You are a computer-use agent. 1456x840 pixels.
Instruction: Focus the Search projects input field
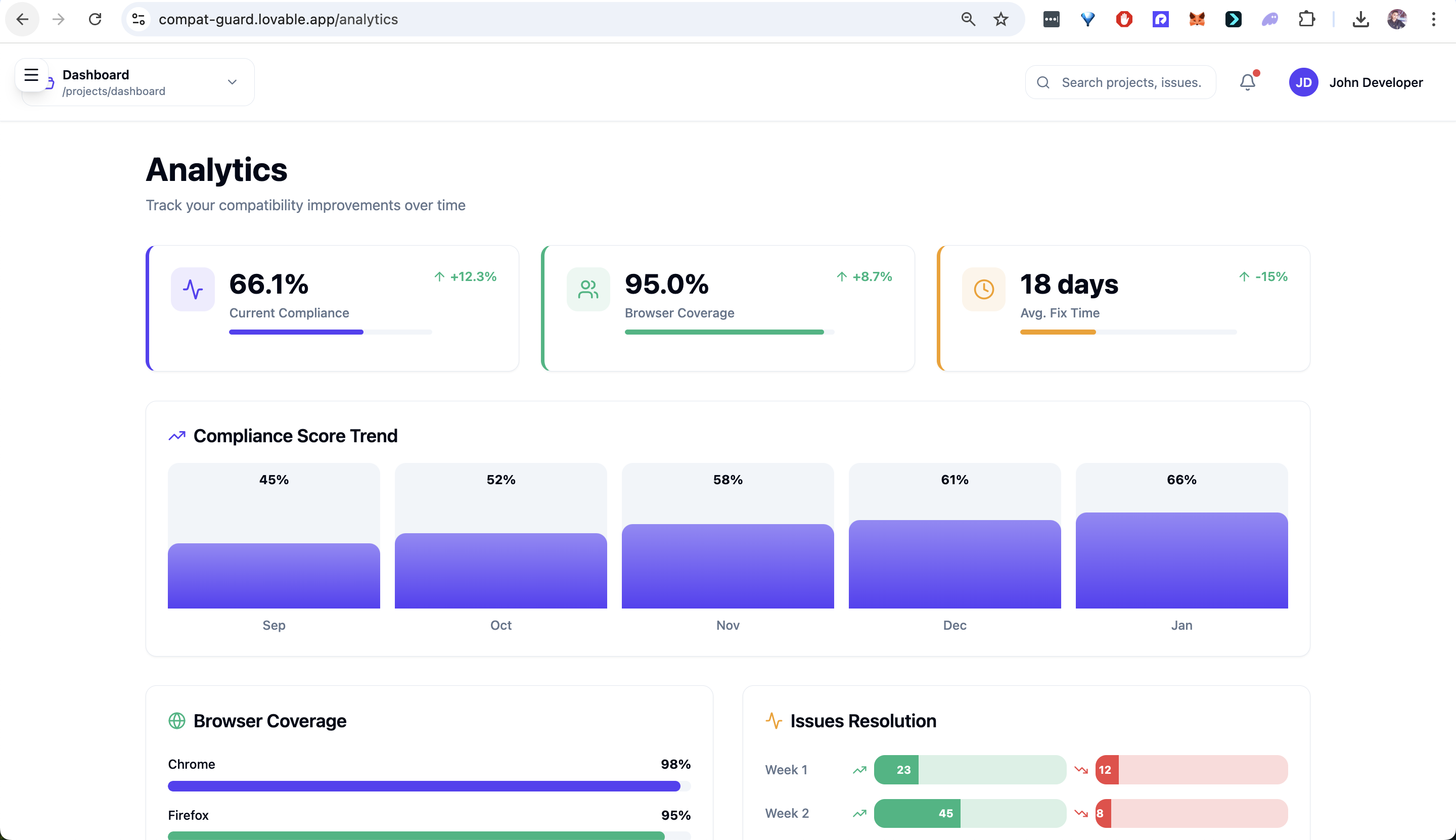tap(1131, 82)
